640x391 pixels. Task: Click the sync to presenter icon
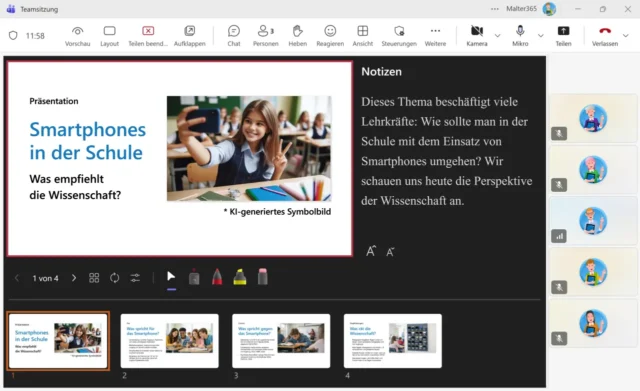click(115, 278)
